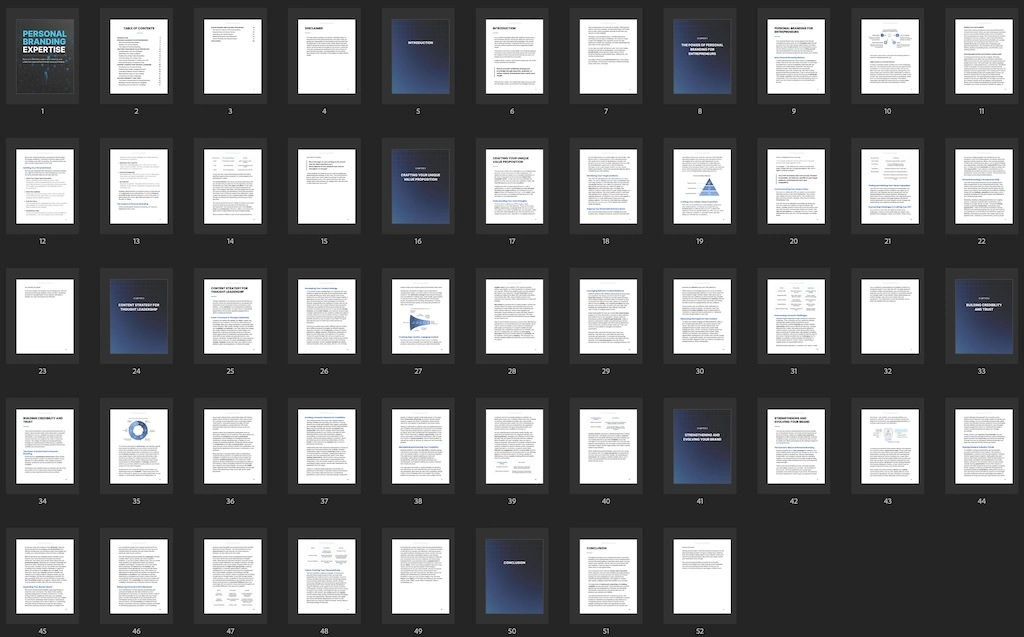Click the Conclusion text page numbered 51

[606, 576]
